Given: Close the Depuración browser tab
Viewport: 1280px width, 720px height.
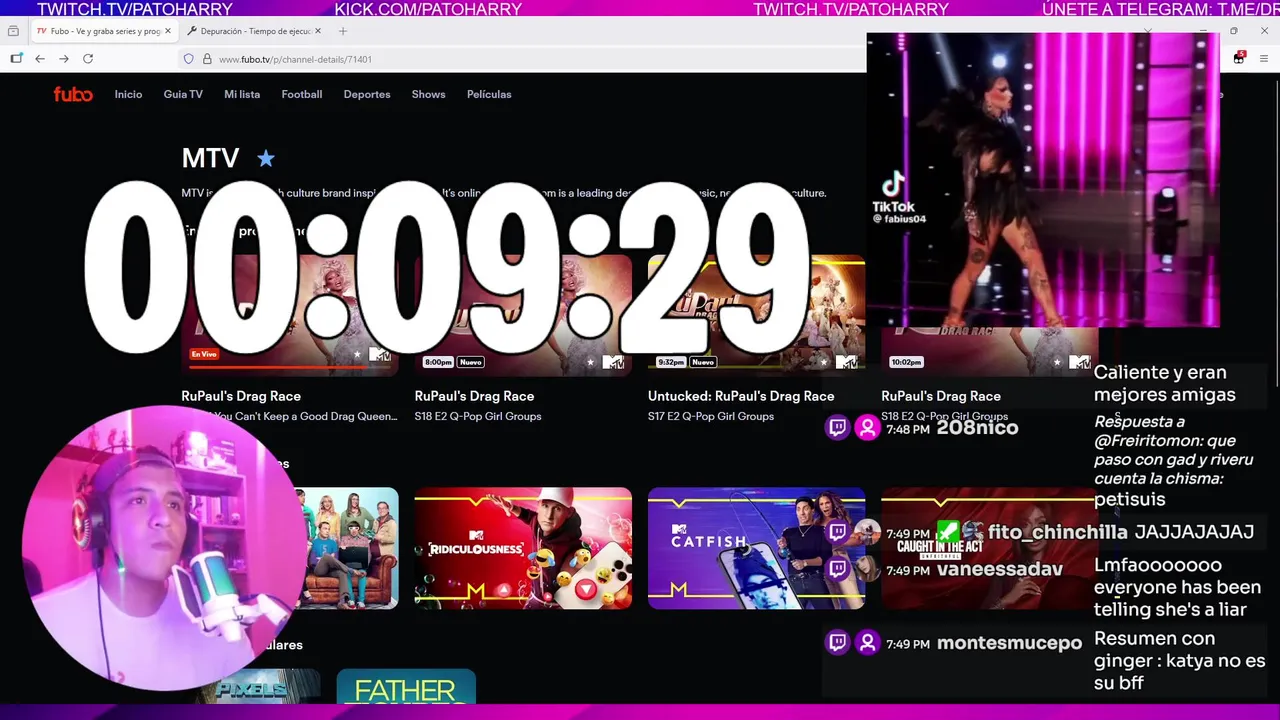Looking at the screenshot, I should pyautogui.click(x=318, y=31).
